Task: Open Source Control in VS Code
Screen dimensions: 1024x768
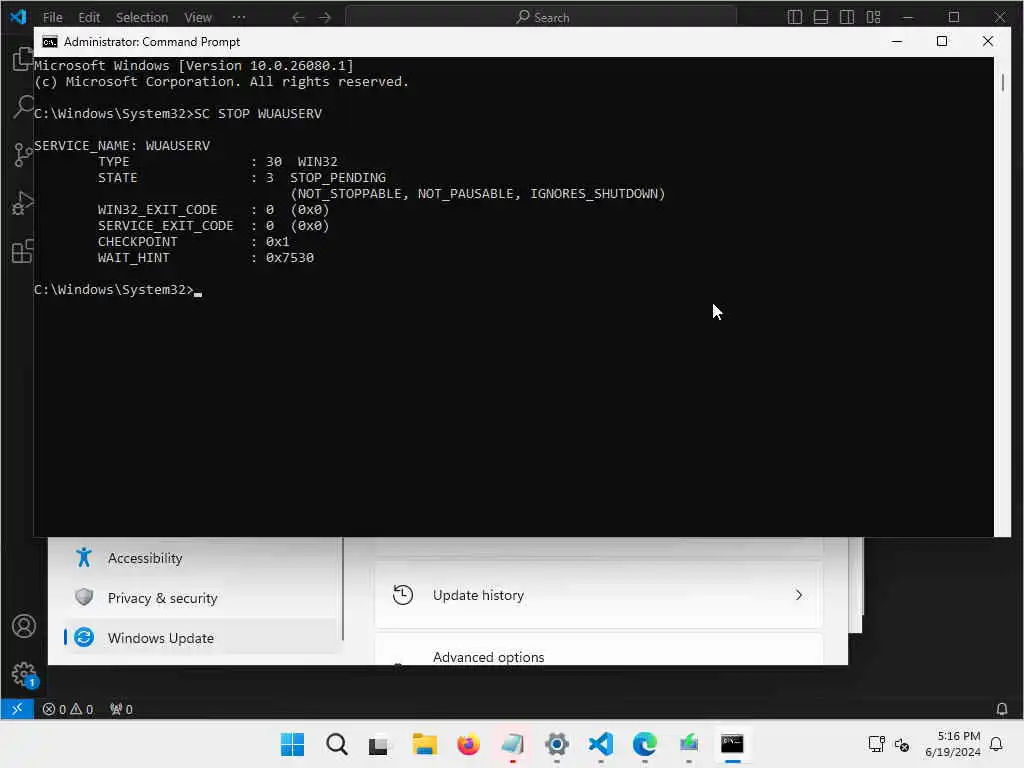Action: click(x=22, y=155)
